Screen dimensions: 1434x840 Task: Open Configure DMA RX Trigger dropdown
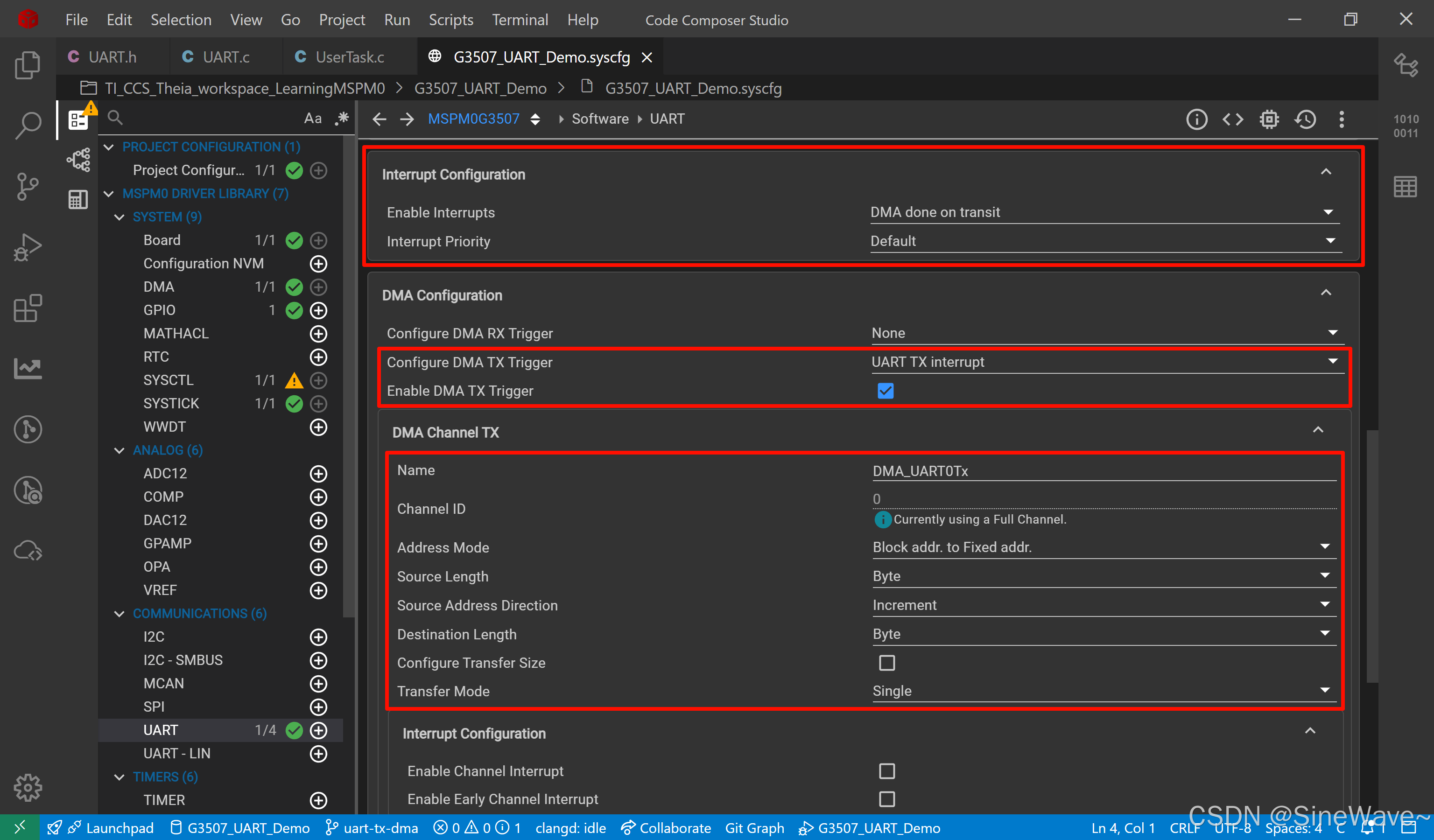(x=1107, y=333)
